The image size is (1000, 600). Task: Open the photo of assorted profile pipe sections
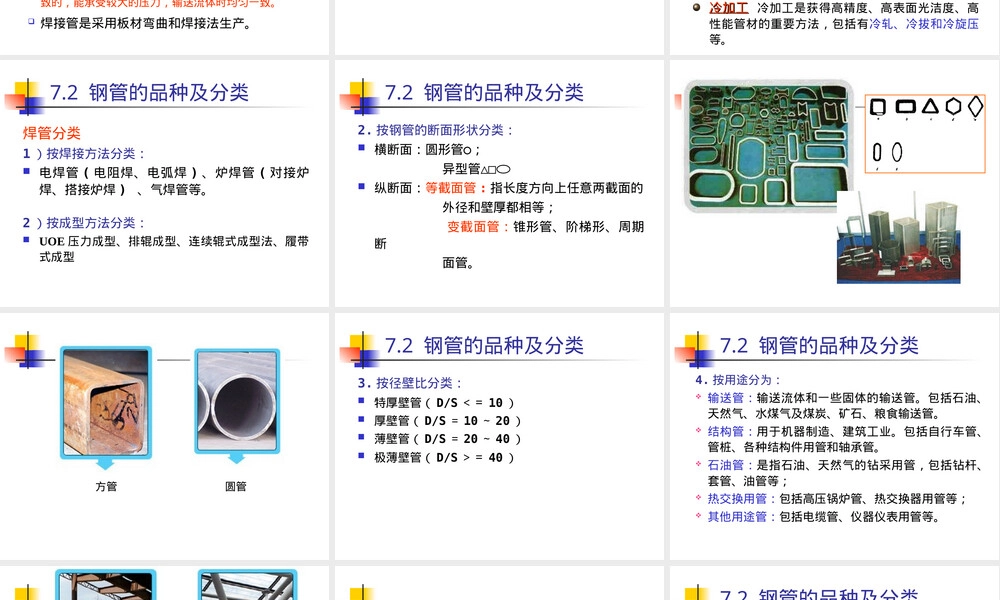pyautogui.click(x=768, y=145)
